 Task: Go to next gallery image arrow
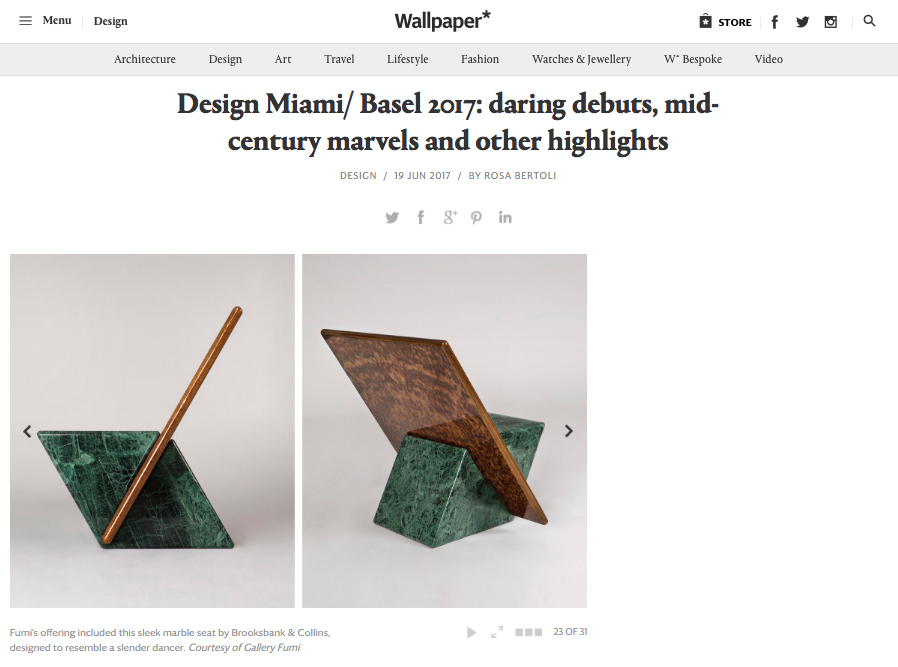[x=569, y=431]
